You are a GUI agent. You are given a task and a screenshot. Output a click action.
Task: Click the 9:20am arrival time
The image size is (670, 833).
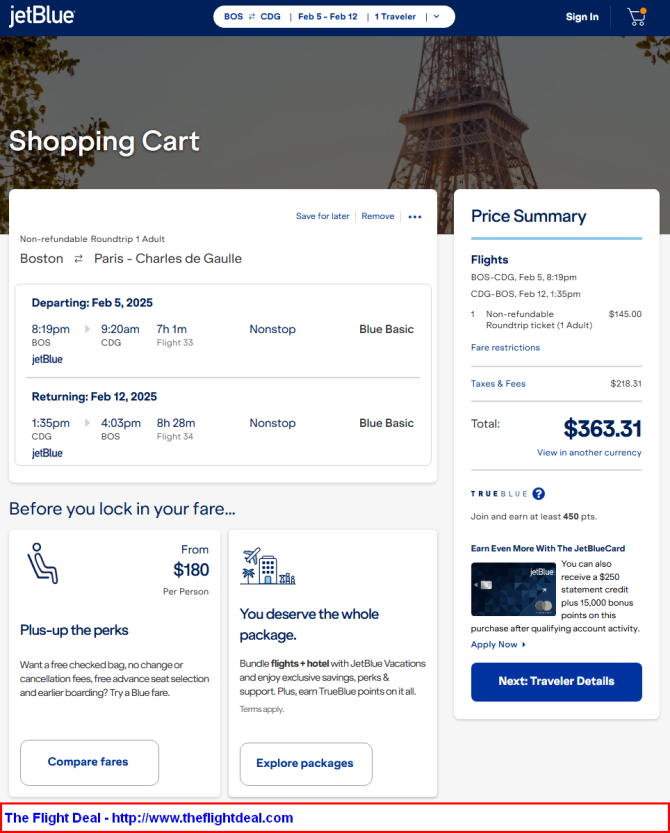120,329
